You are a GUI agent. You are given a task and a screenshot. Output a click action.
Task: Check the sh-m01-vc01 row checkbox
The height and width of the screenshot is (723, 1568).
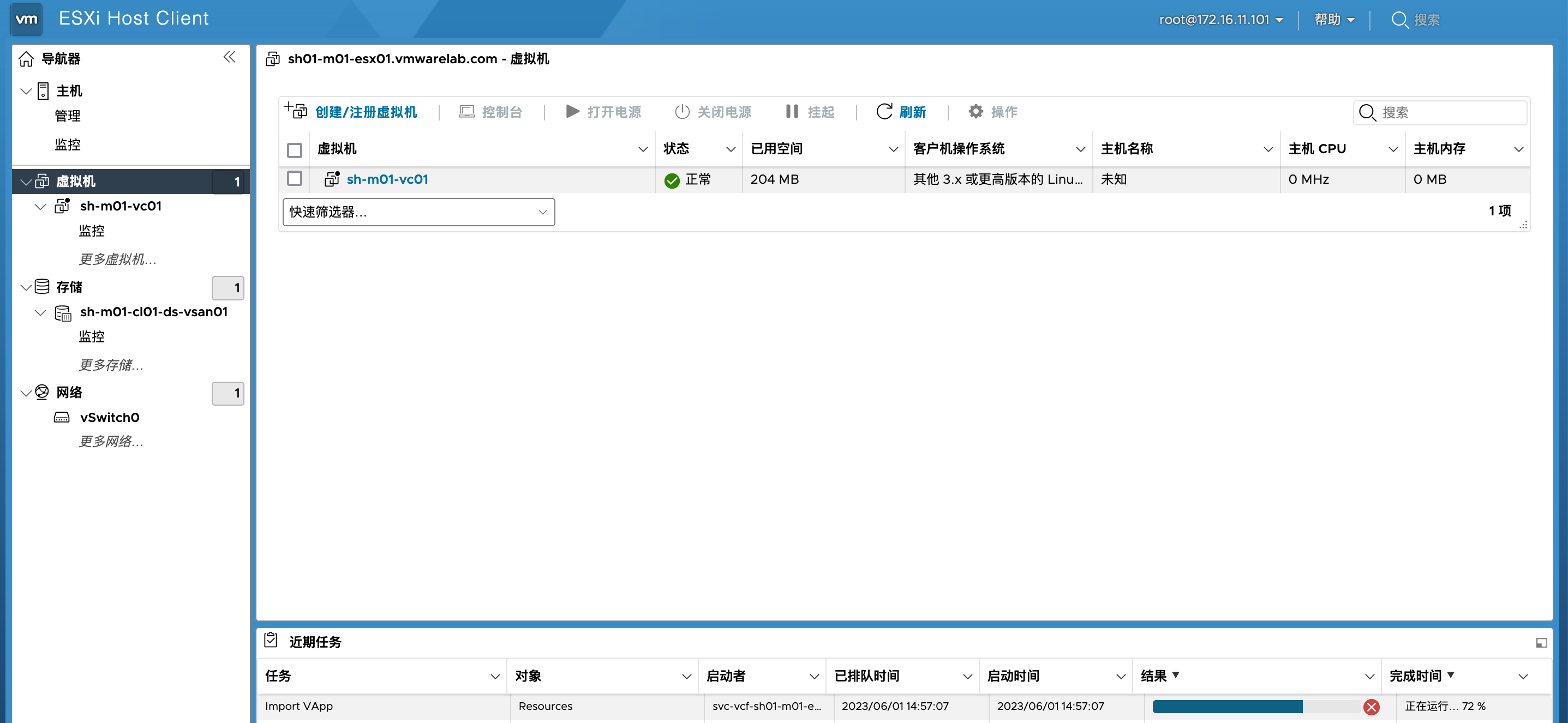coord(295,179)
